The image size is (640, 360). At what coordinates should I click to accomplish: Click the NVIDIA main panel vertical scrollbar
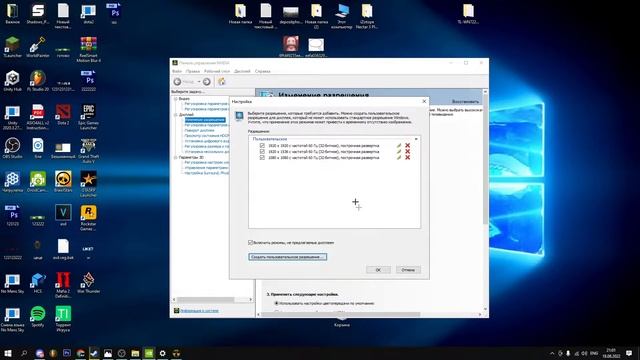pyautogui.click(x=485, y=159)
